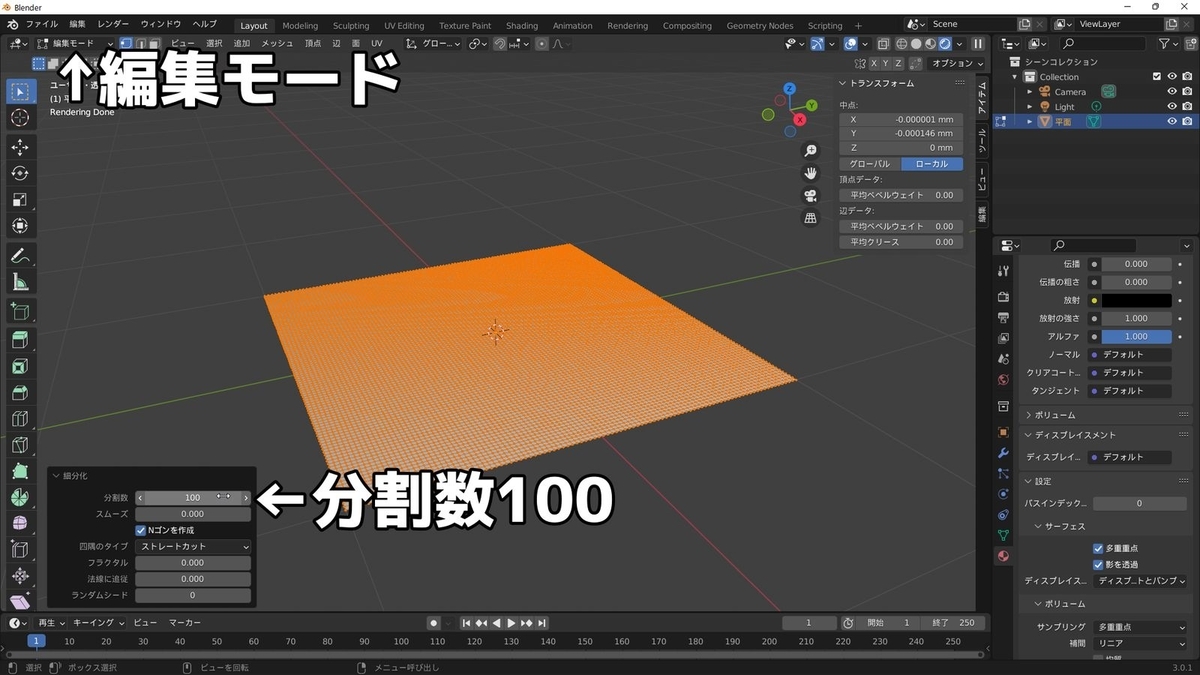Click the current frame field in the timeline

coord(809,622)
